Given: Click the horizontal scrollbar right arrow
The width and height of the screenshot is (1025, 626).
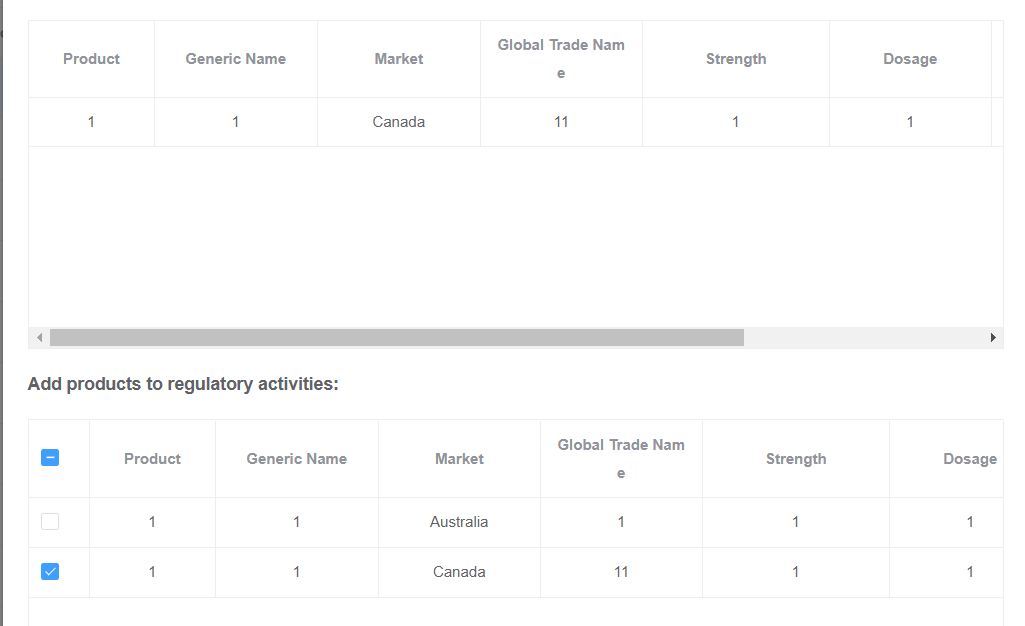Looking at the screenshot, I should point(993,338).
